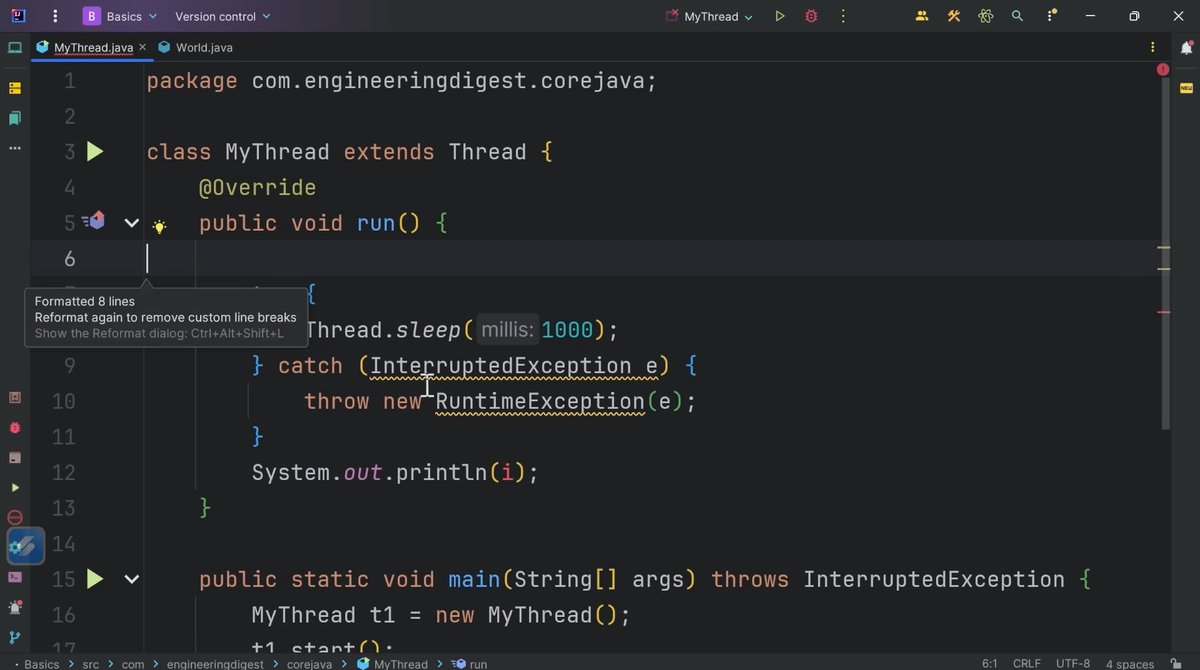Run MyThread with the green play button
Screen dimensions: 1200x670
(780, 16)
